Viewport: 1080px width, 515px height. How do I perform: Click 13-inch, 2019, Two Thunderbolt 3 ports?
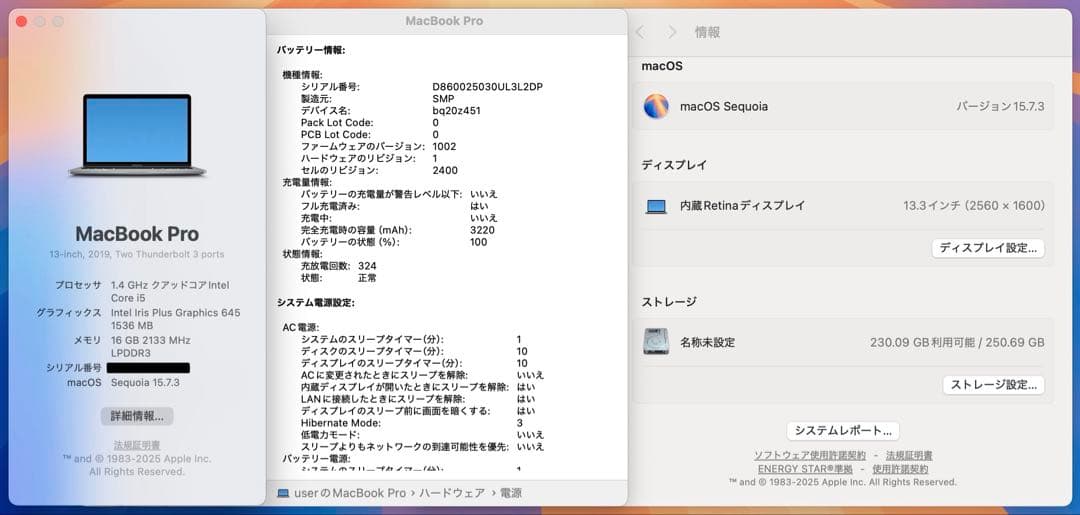tap(136, 254)
